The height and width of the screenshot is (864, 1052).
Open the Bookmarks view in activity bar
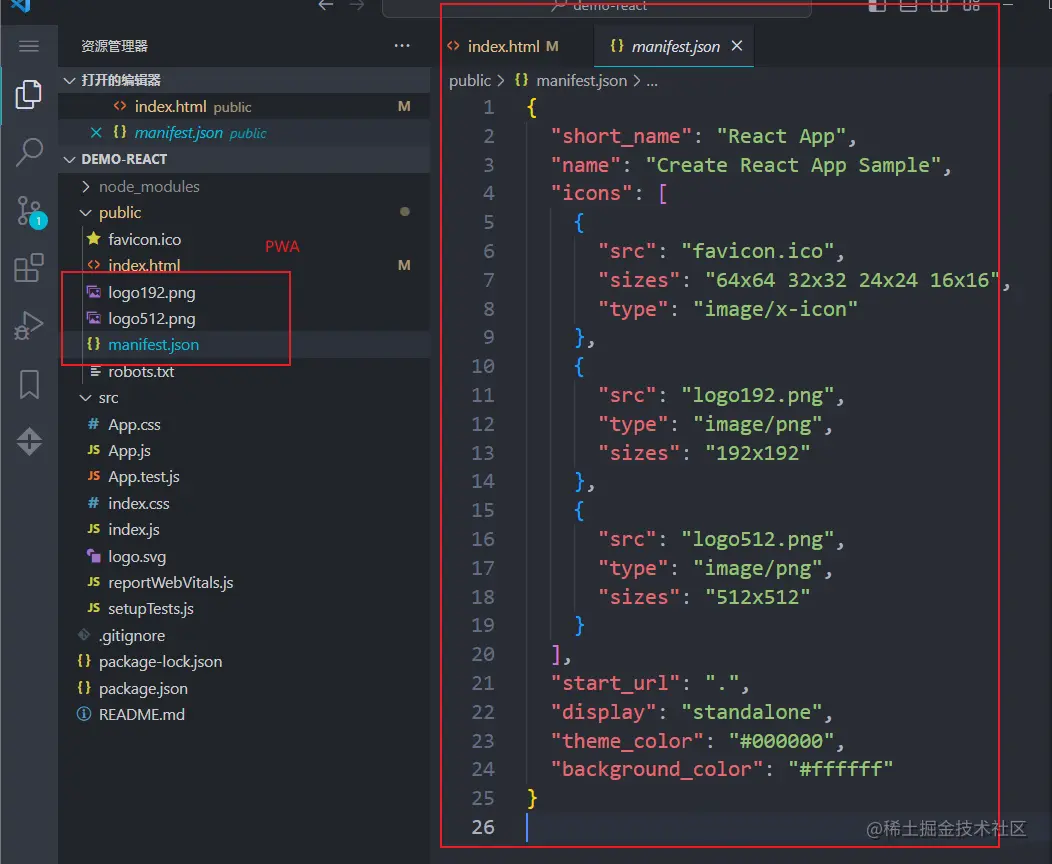(x=29, y=384)
